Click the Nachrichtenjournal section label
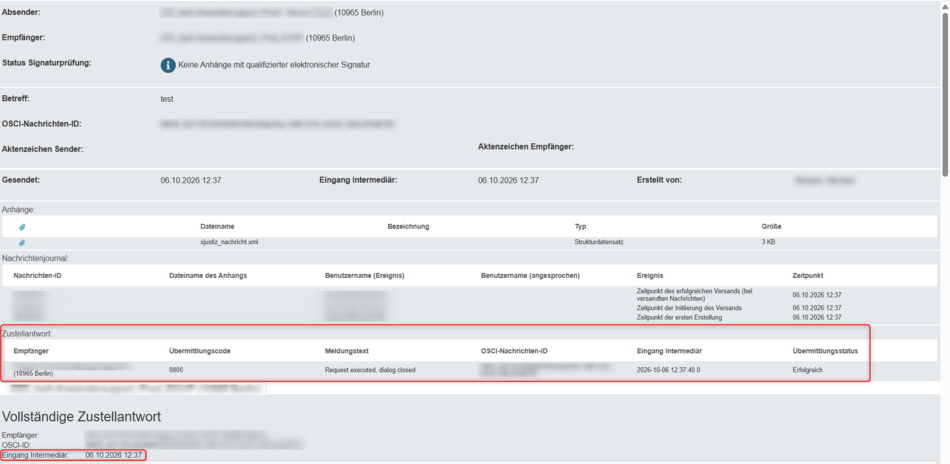Image resolution: width=950 pixels, height=464 pixels. pyautogui.click(x=35, y=258)
